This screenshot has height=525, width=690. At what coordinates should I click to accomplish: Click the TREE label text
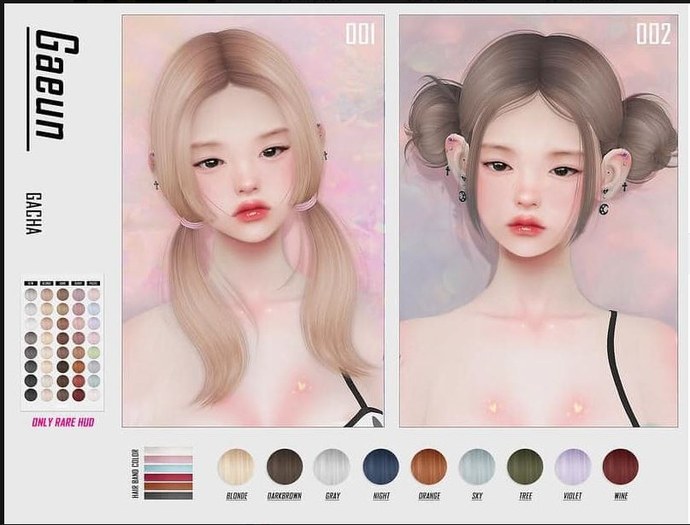click(x=525, y=496)
